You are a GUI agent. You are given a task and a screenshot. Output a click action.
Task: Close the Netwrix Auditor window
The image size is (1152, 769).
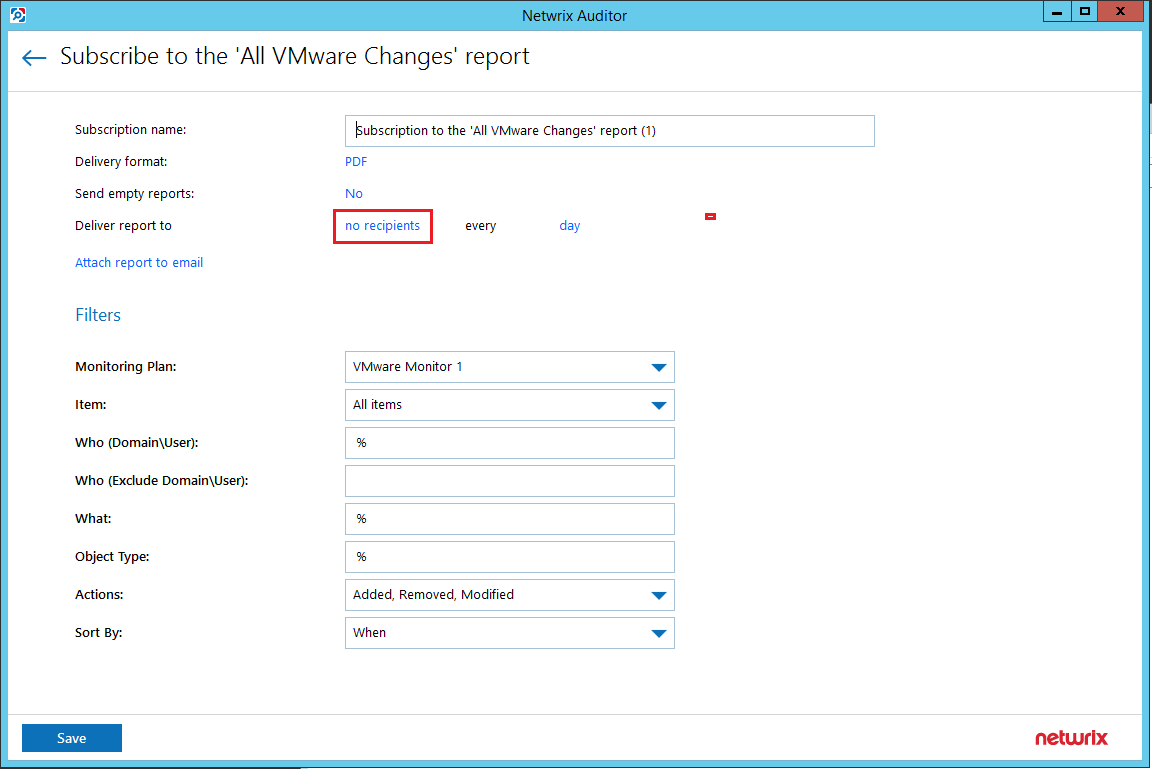coord(1120,12)
